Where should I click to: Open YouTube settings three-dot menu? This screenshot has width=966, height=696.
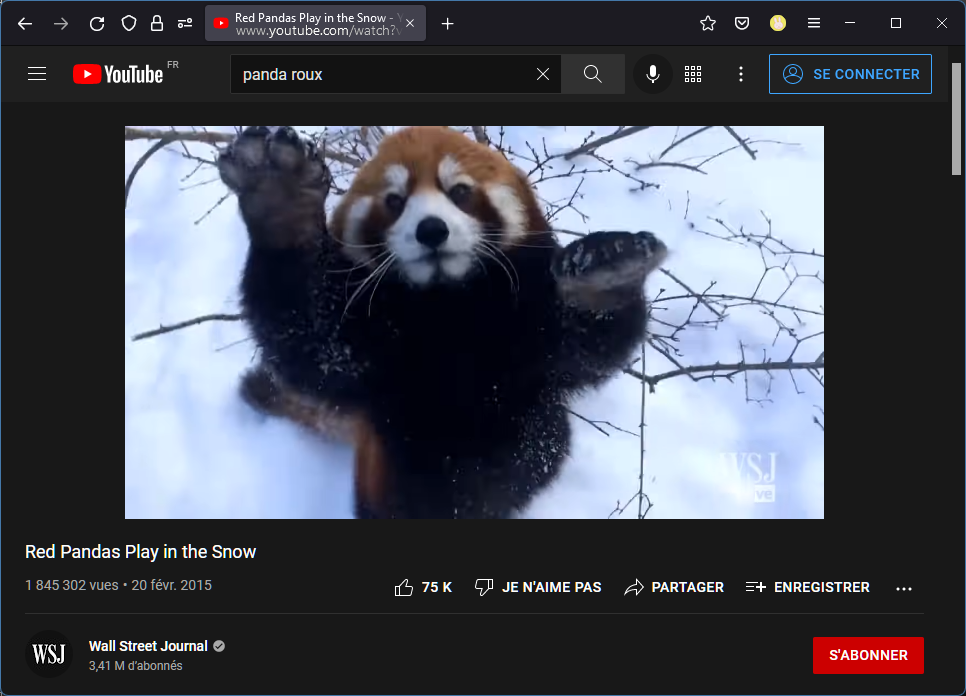(741, 74)
